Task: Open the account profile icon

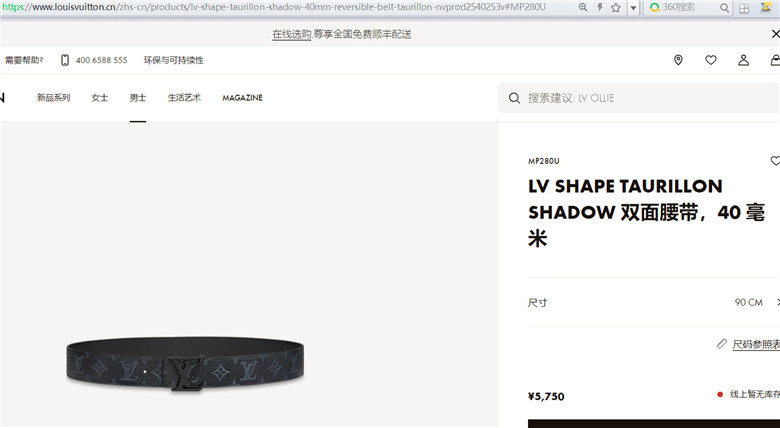Action: pyautogui.click(x=743, y=60)
